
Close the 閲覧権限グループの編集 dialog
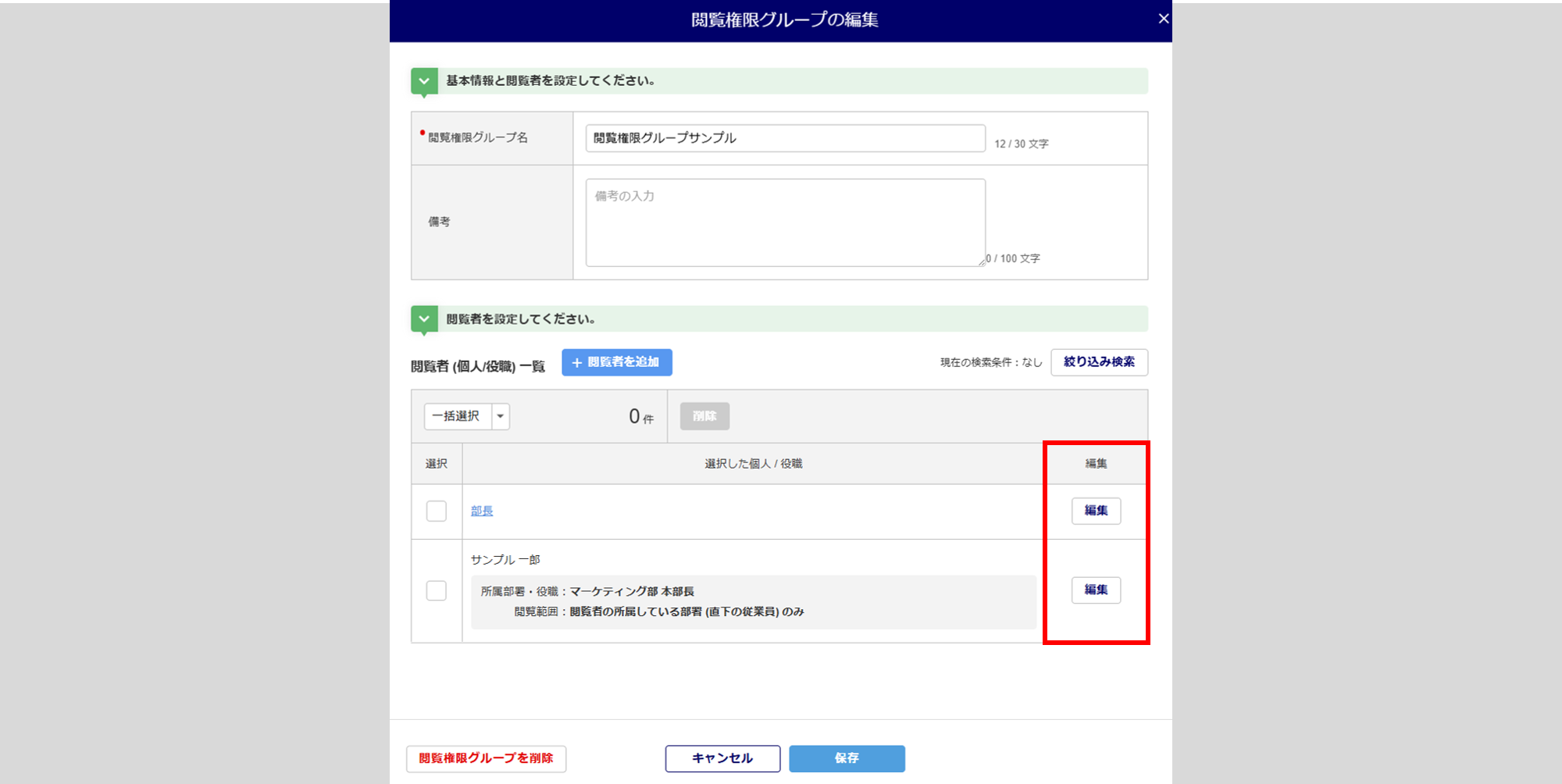(x=1163, y=19)
